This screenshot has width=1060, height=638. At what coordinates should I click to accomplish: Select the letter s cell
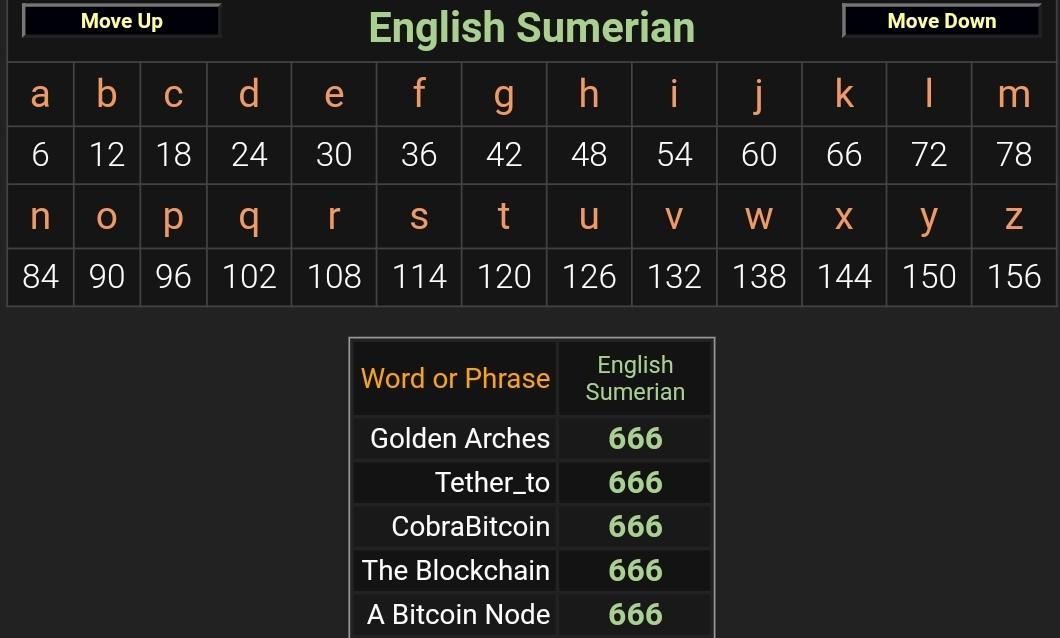[418, 217]
